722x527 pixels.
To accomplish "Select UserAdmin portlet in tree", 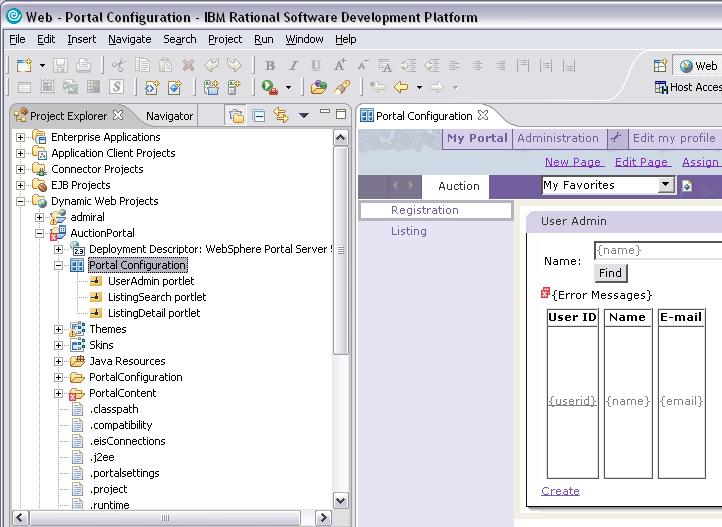I will click(x=151, y=281).
